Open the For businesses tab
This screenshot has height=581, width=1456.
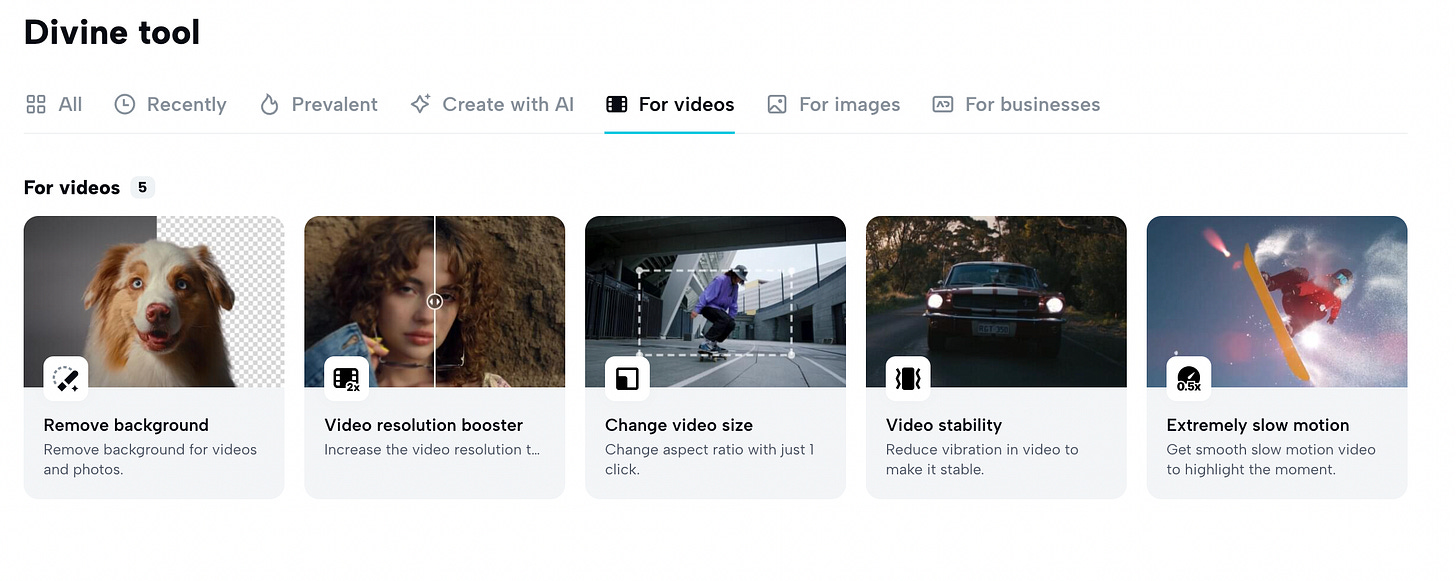[x=1032, y=104]
